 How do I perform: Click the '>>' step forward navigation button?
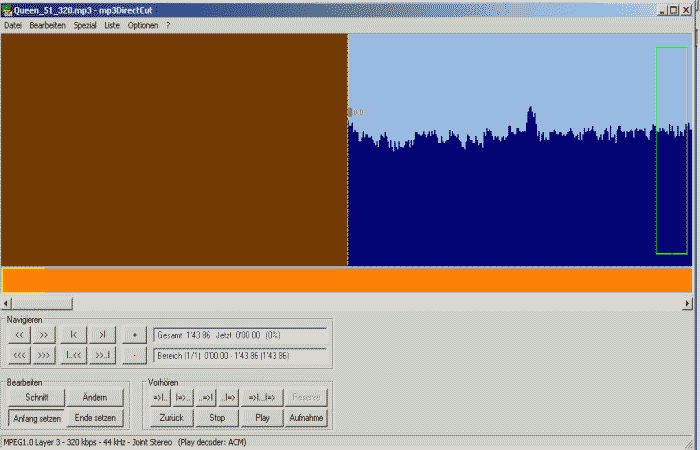pos(44,335)
